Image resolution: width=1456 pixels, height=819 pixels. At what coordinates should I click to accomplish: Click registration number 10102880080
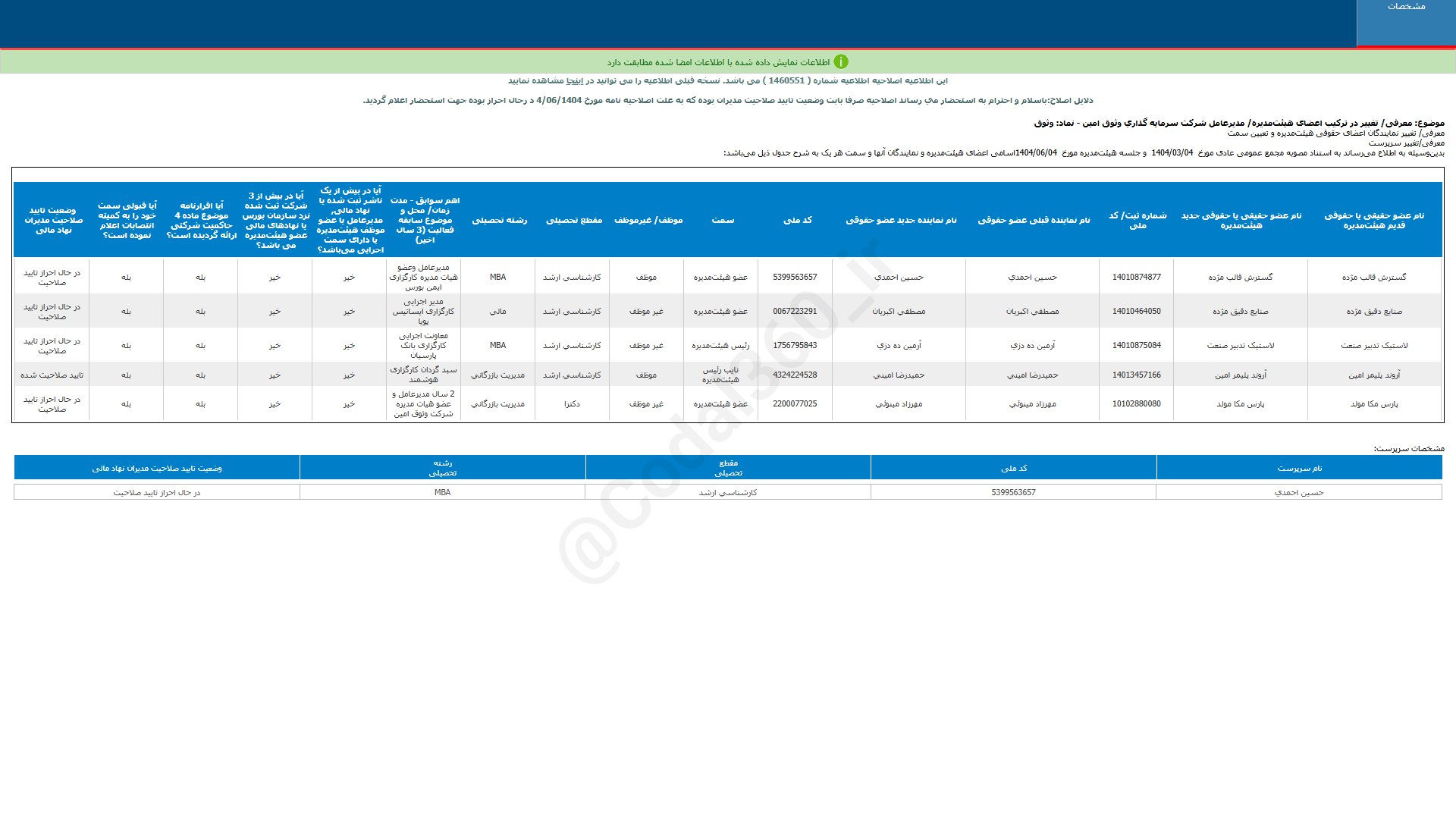pos(1136,404)
